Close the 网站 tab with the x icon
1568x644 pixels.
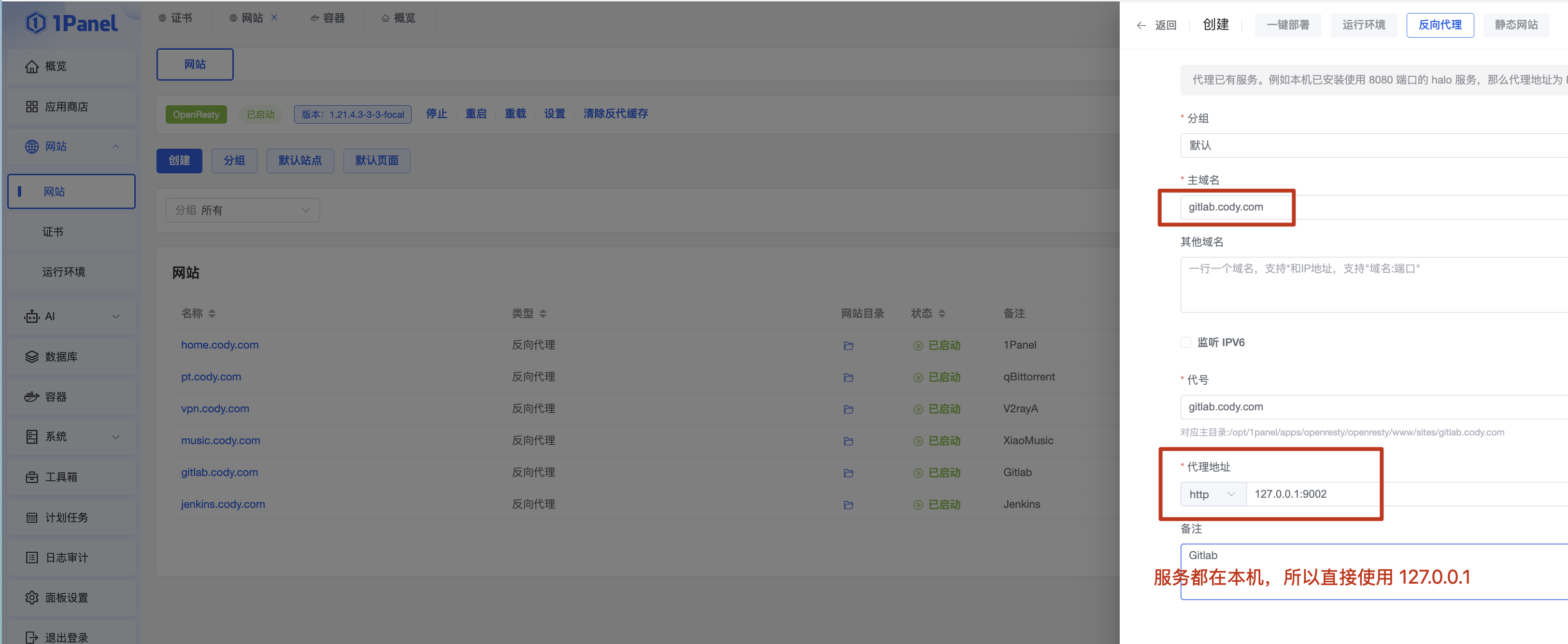coord(274,18)
